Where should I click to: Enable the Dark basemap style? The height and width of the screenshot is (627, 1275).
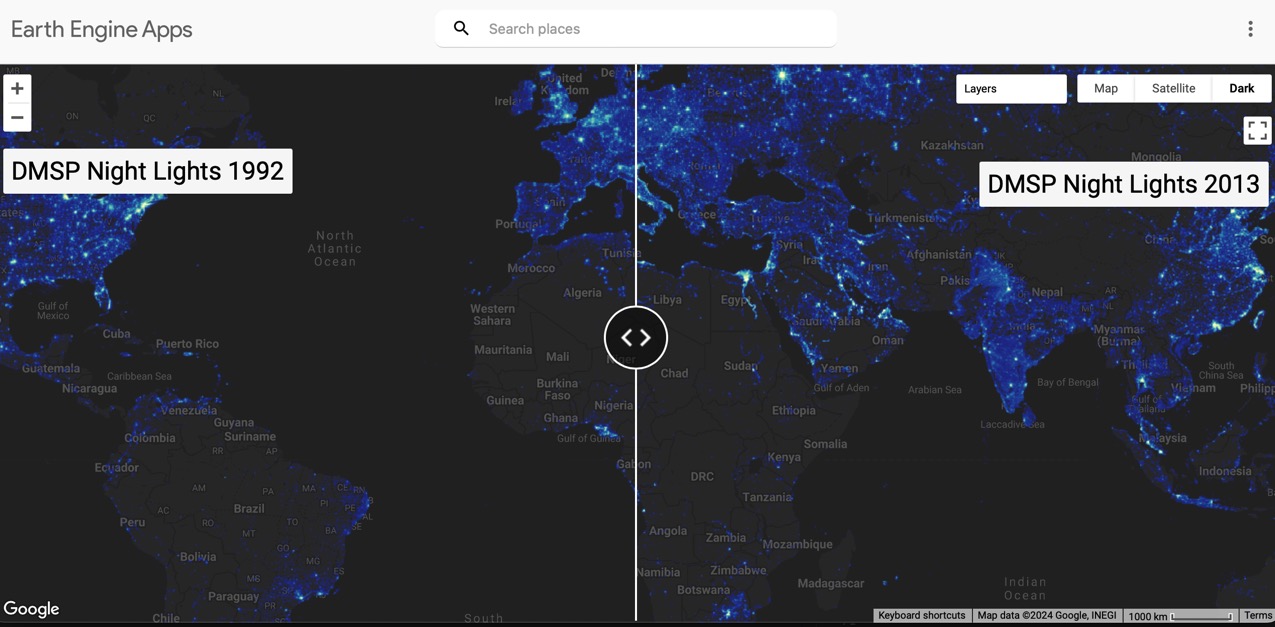1241,88
